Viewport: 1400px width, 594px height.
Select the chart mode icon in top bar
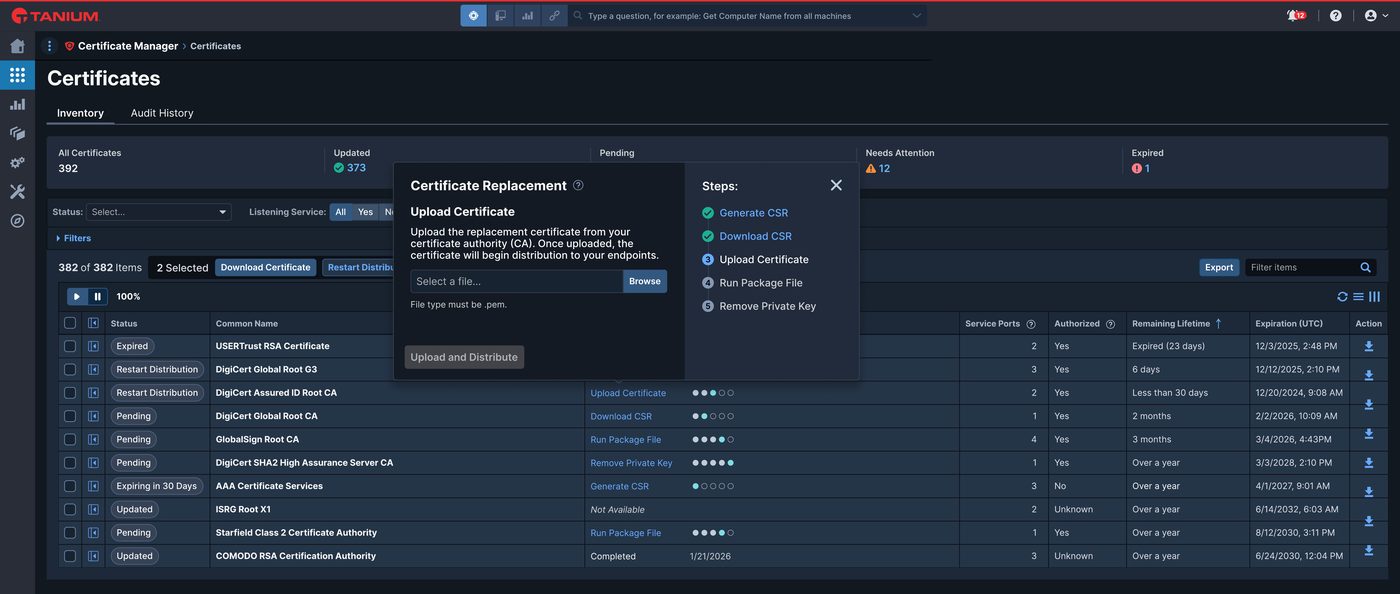coord(527,16)
